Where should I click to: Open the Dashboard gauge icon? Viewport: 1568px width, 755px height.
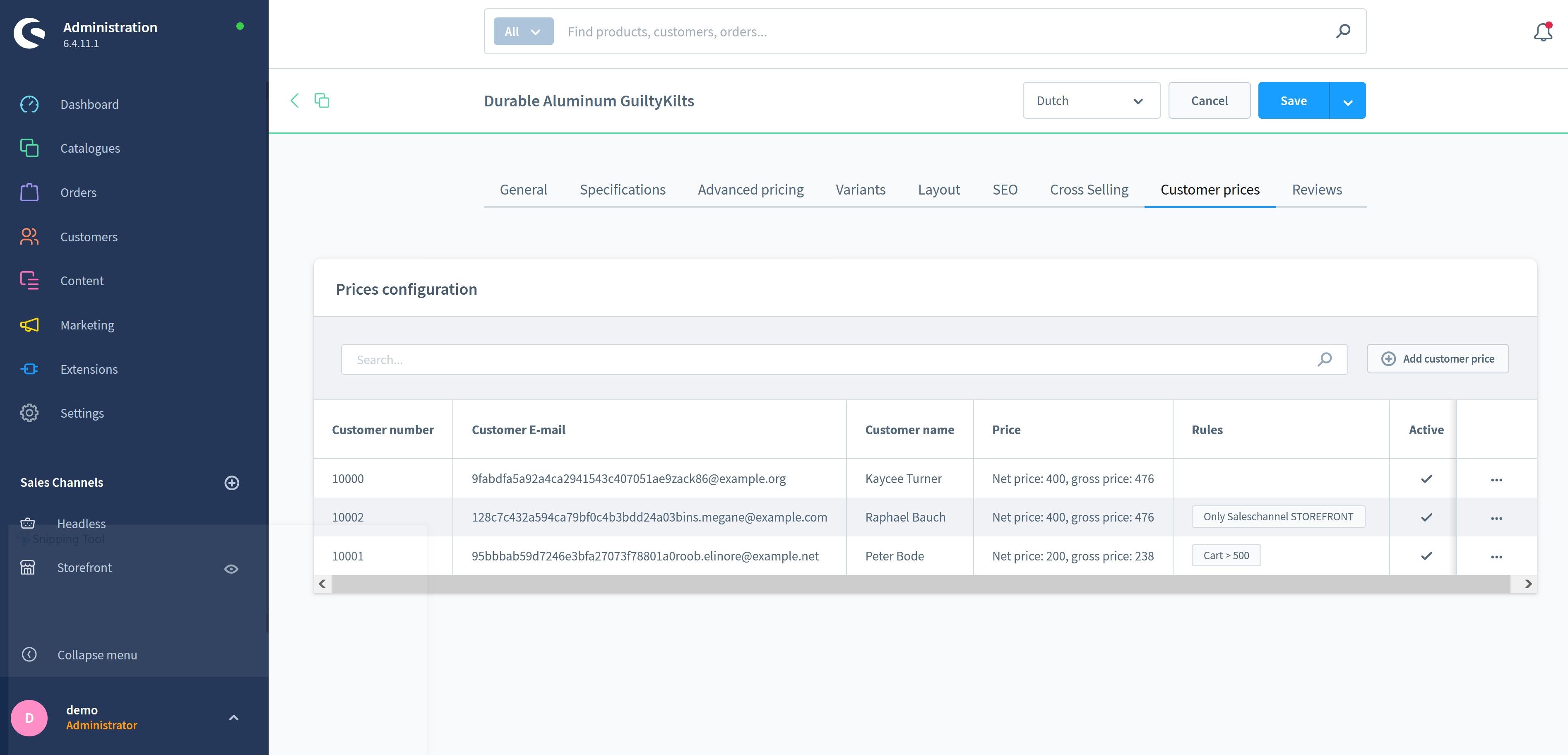tap(29, 104)
